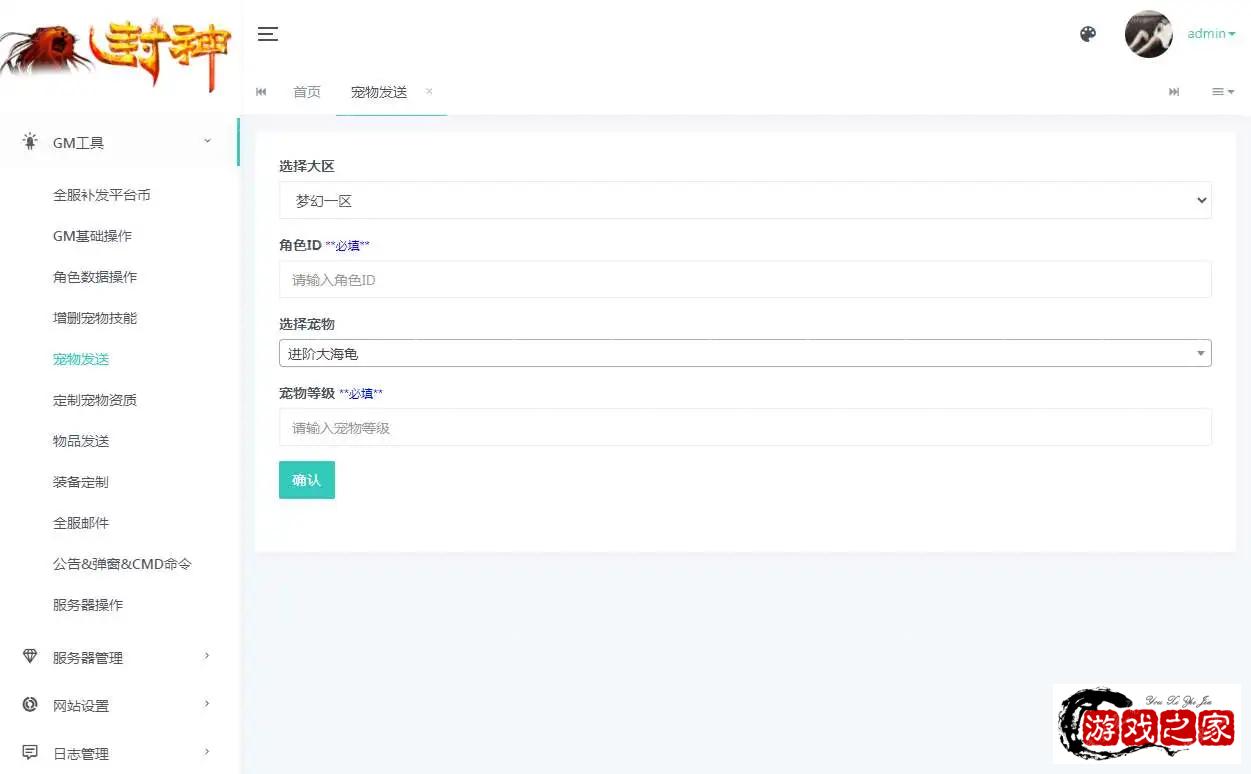1251x774 pixels.
Task: Click the 角色ID input field
Action: [744, 280]
